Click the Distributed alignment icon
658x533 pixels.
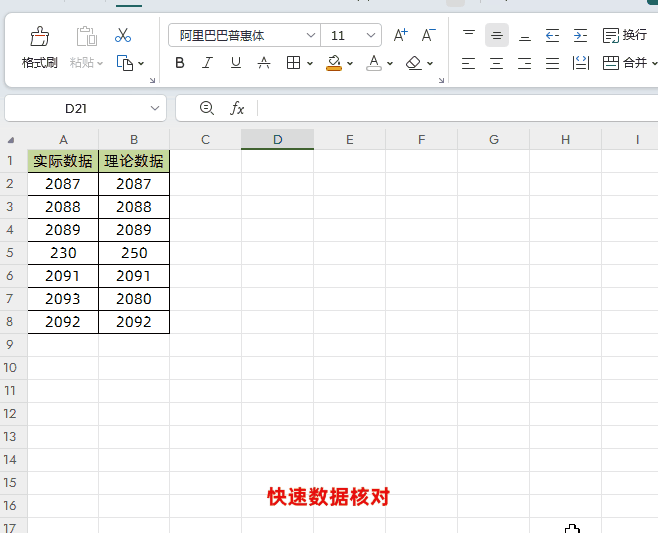(581, 63)
